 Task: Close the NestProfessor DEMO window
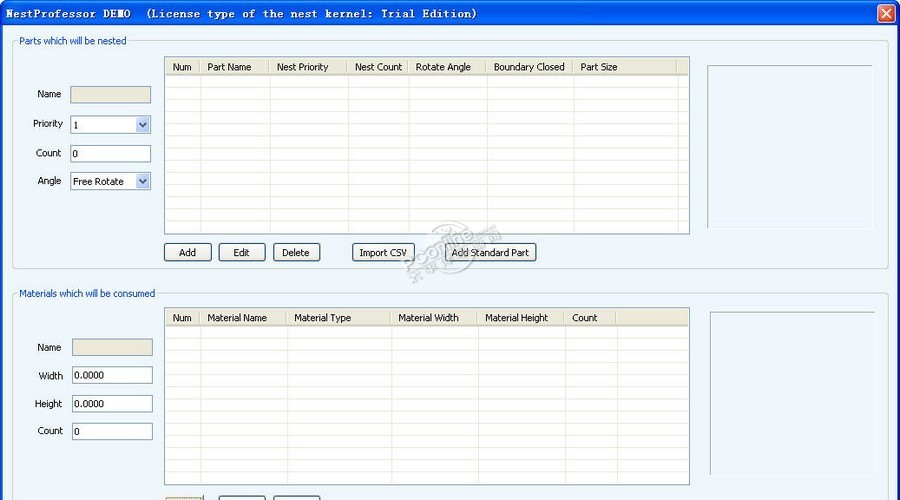(886, 13)
